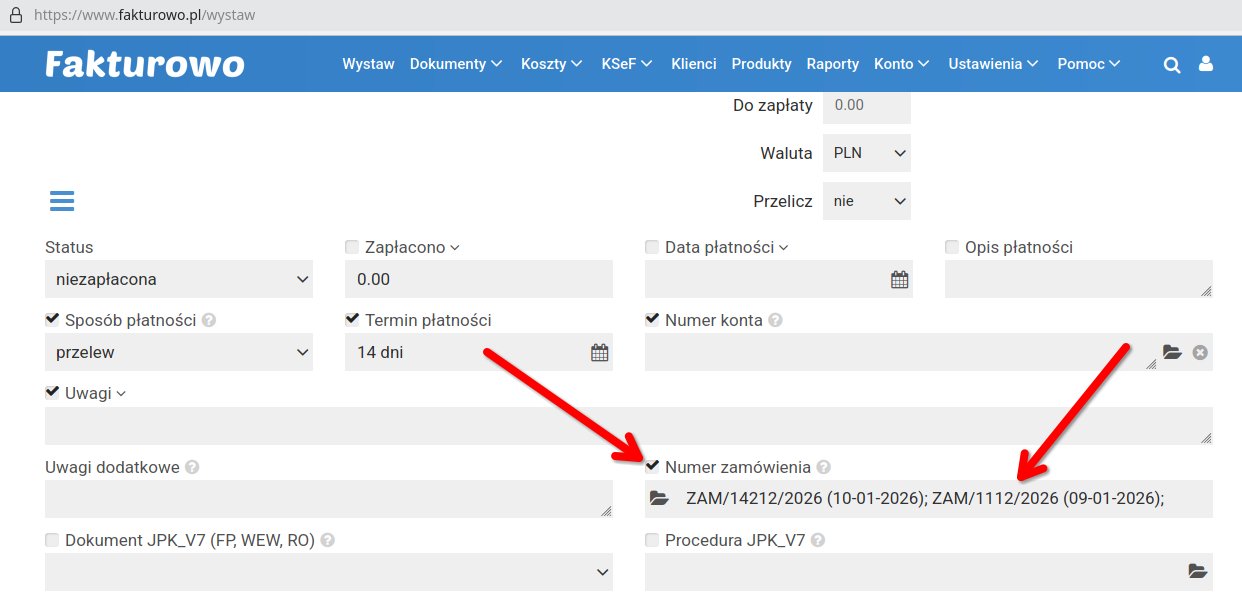Uncheck the Numer zamówienia checkbox
The height and width of the screenshot is (611, 1242).
pyautogui.click(x=653, y=466)
